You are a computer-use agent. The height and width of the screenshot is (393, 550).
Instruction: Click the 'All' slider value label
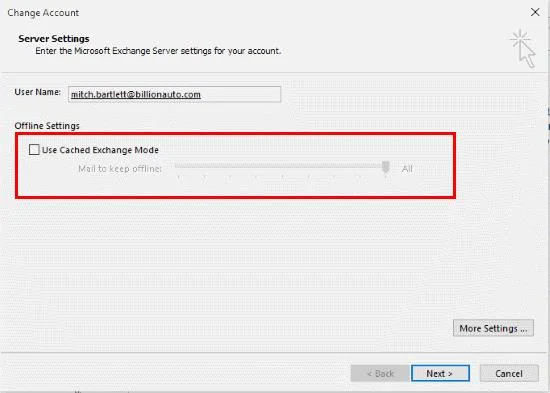pyautogui.click(x=407, y=169)
